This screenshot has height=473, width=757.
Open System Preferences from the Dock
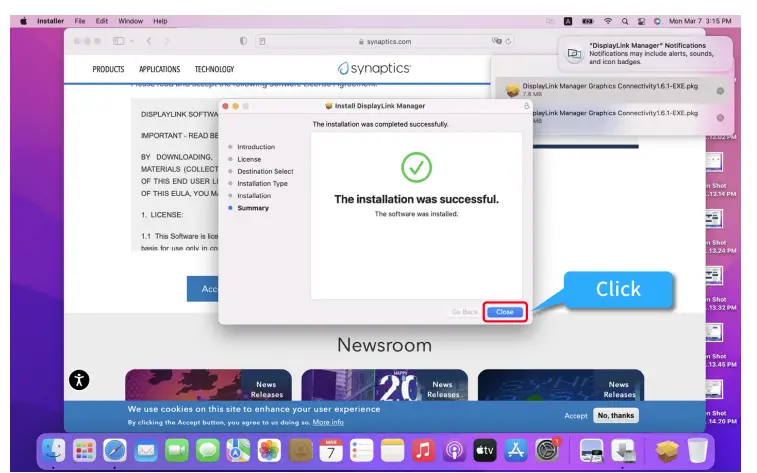(x=547, y=451)
